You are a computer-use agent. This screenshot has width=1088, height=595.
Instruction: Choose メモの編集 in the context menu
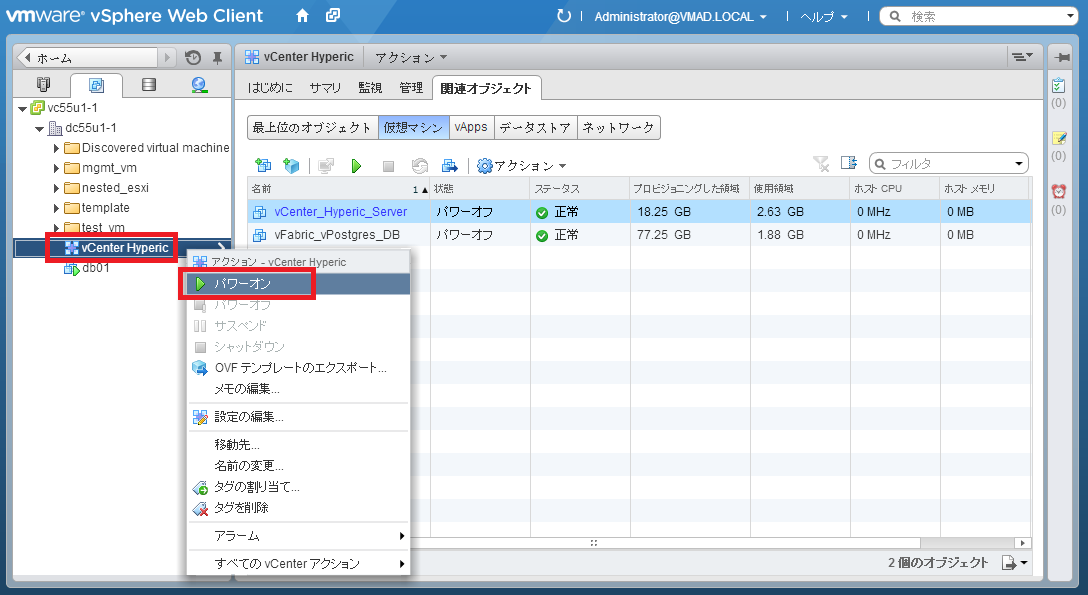[299, 389]
